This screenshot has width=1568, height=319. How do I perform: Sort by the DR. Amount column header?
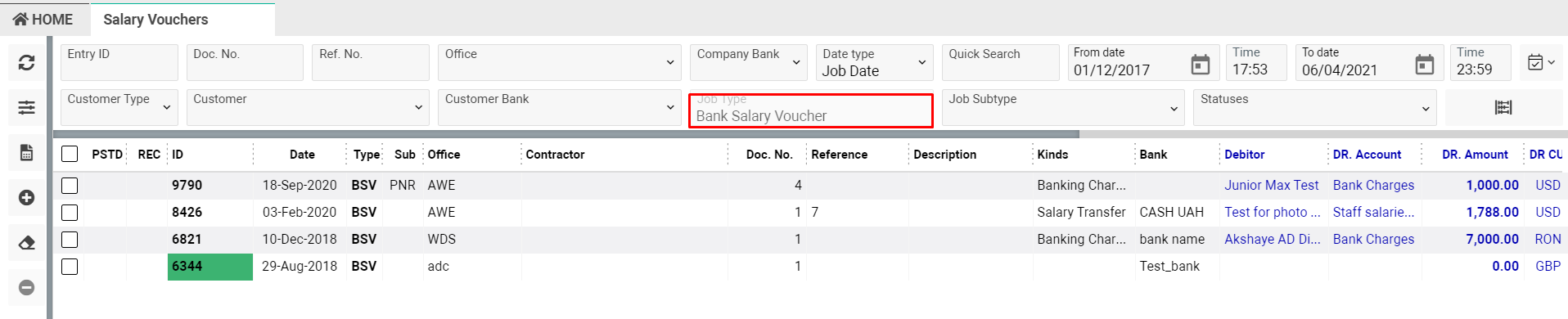pos(1475,155)
